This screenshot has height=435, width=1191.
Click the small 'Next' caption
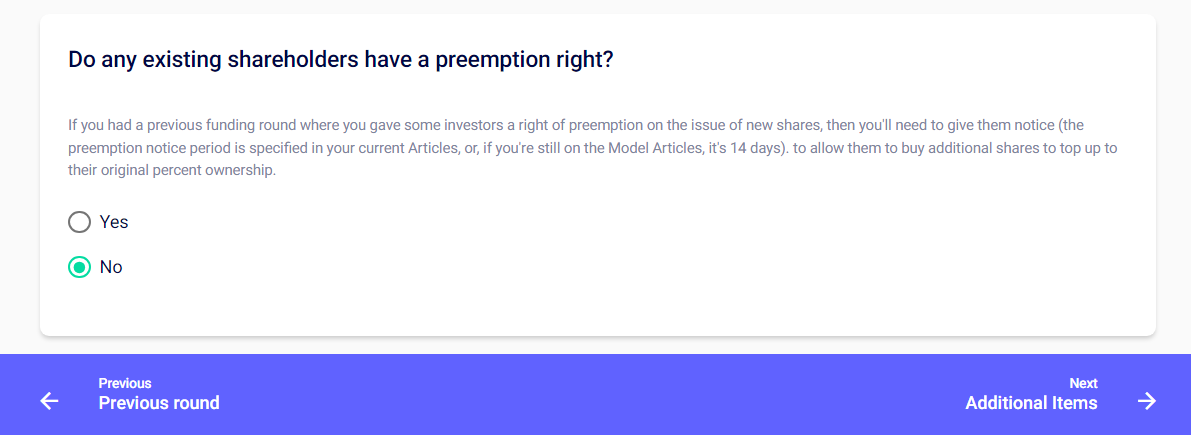(1083, 383)
